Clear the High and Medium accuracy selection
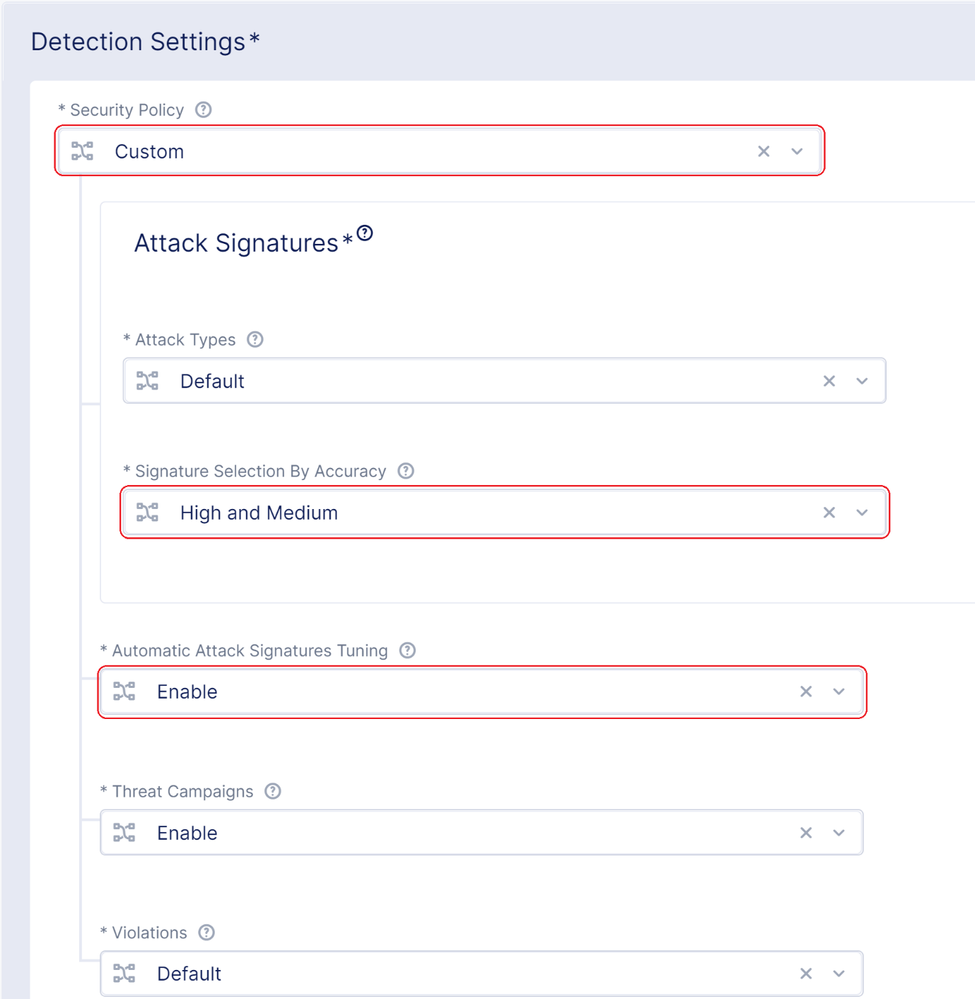The width and height of the screenshot is (975, 999). tap(829, 513)
